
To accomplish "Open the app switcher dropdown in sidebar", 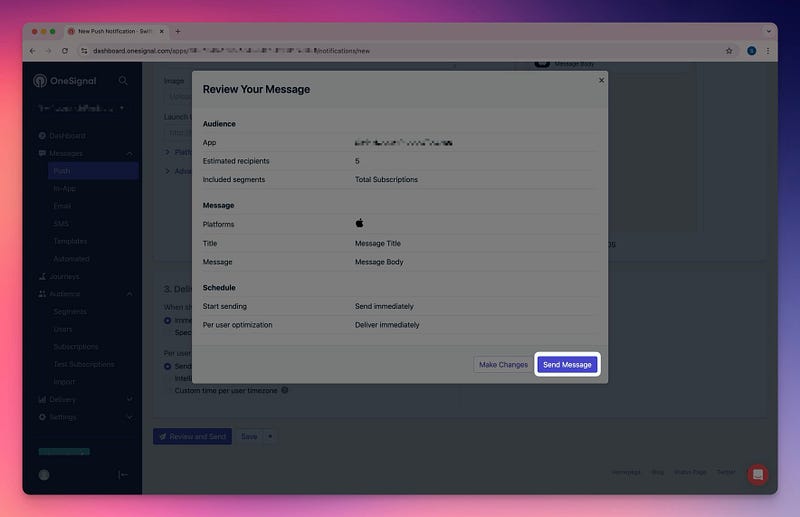I will (x=82, y=108).
